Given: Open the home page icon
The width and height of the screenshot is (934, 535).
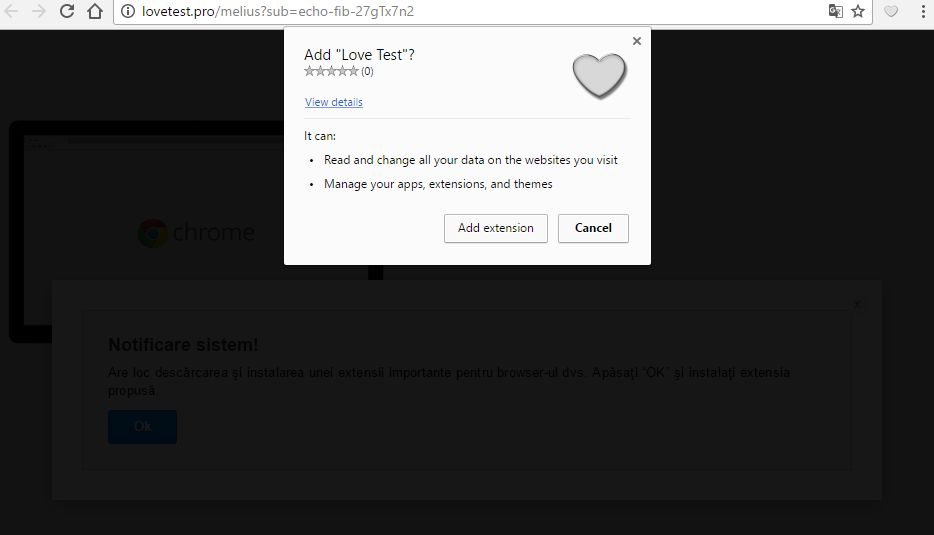Looking at the screenshot, I should point(95,11).
